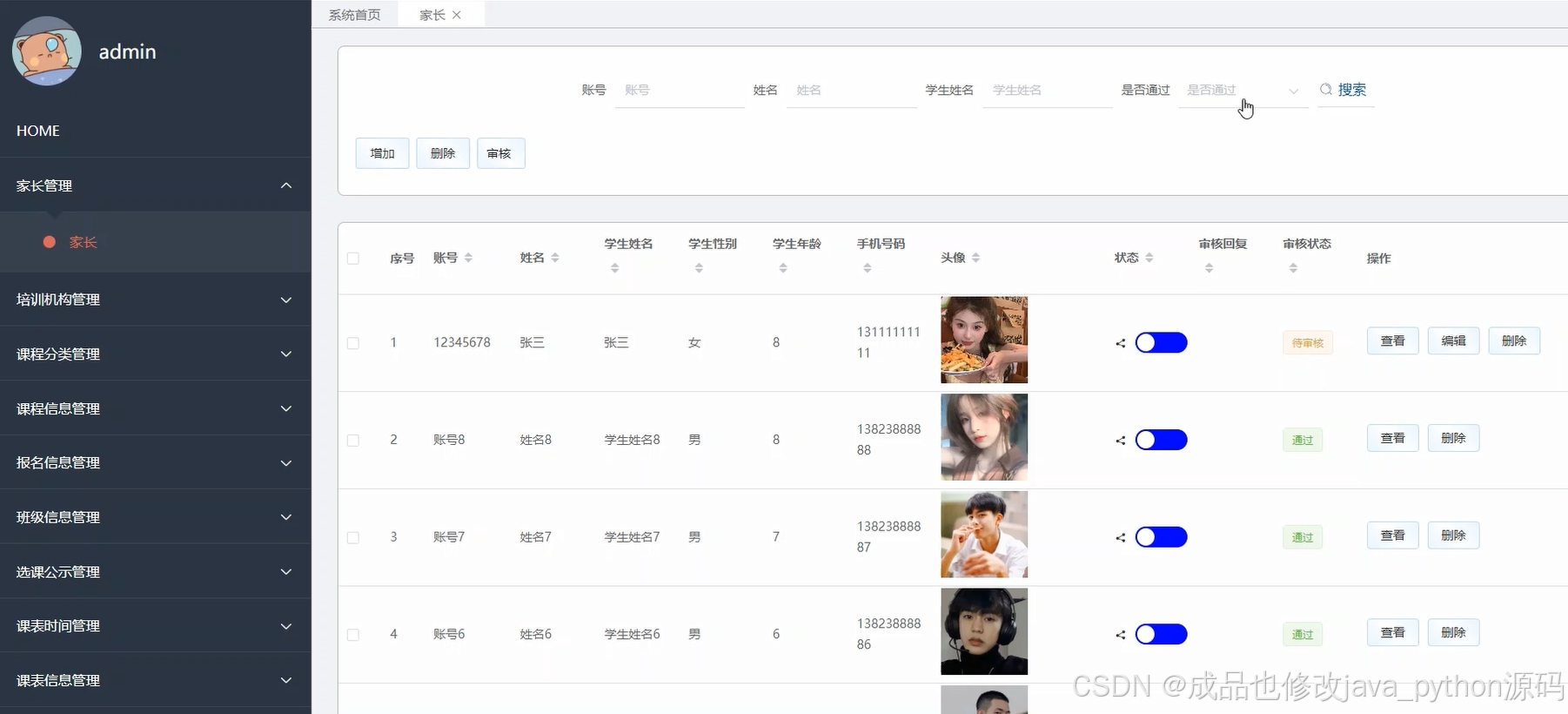This screenshot has width=1568, height=714.
Task: Sort by 账号 column arrows
Action: (x=468, y=258)
